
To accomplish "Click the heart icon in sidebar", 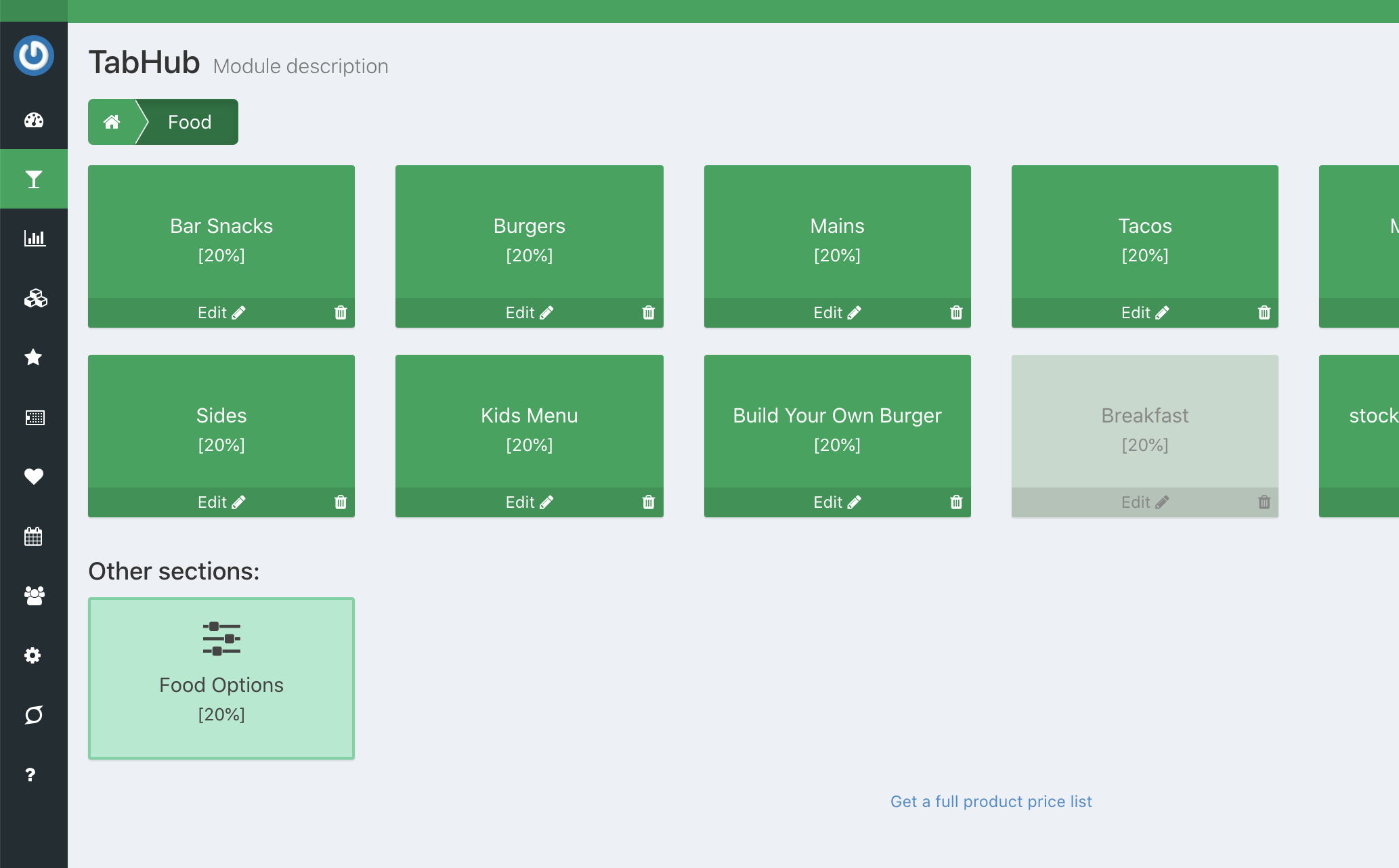I will [x=34, y=477].
